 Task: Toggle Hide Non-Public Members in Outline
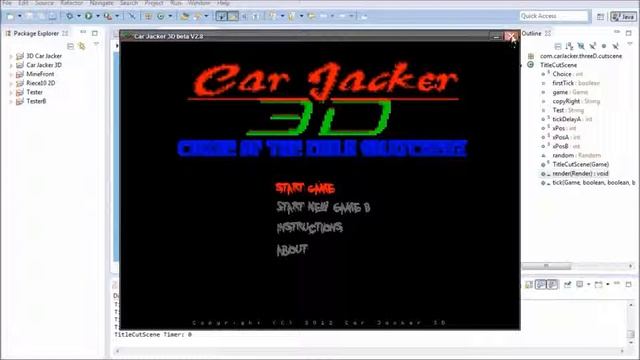604,46
